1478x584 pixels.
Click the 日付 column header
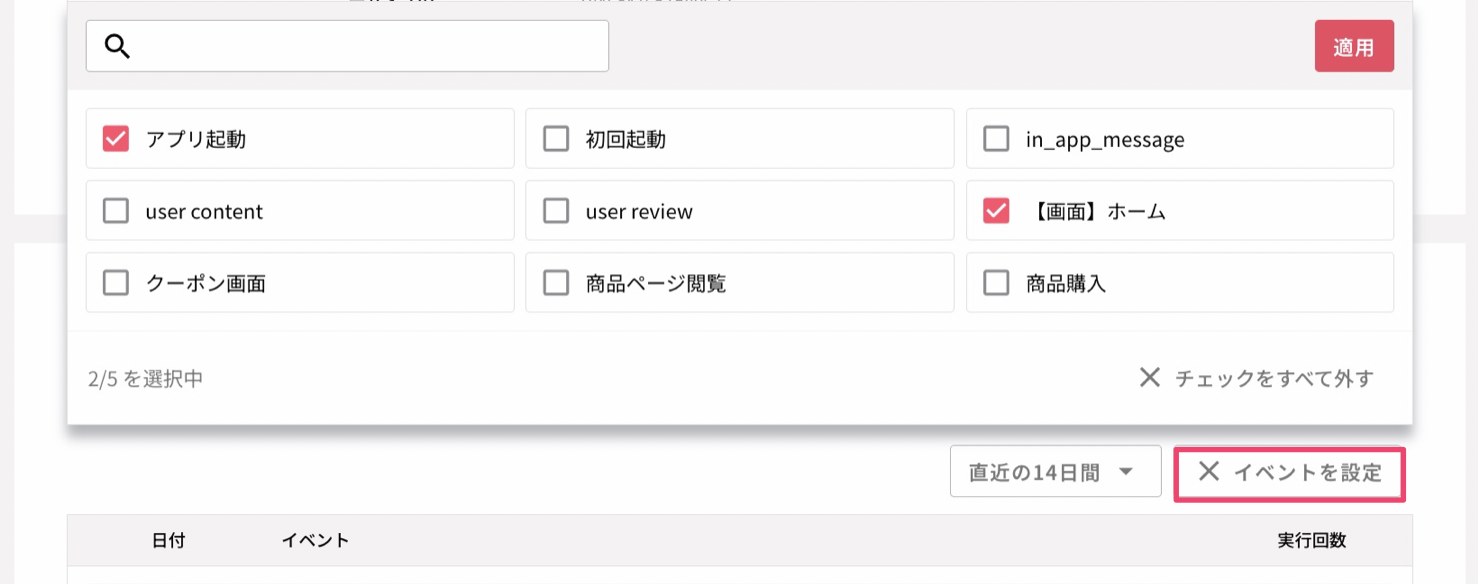pyautogui.click(x=169, y=540)
